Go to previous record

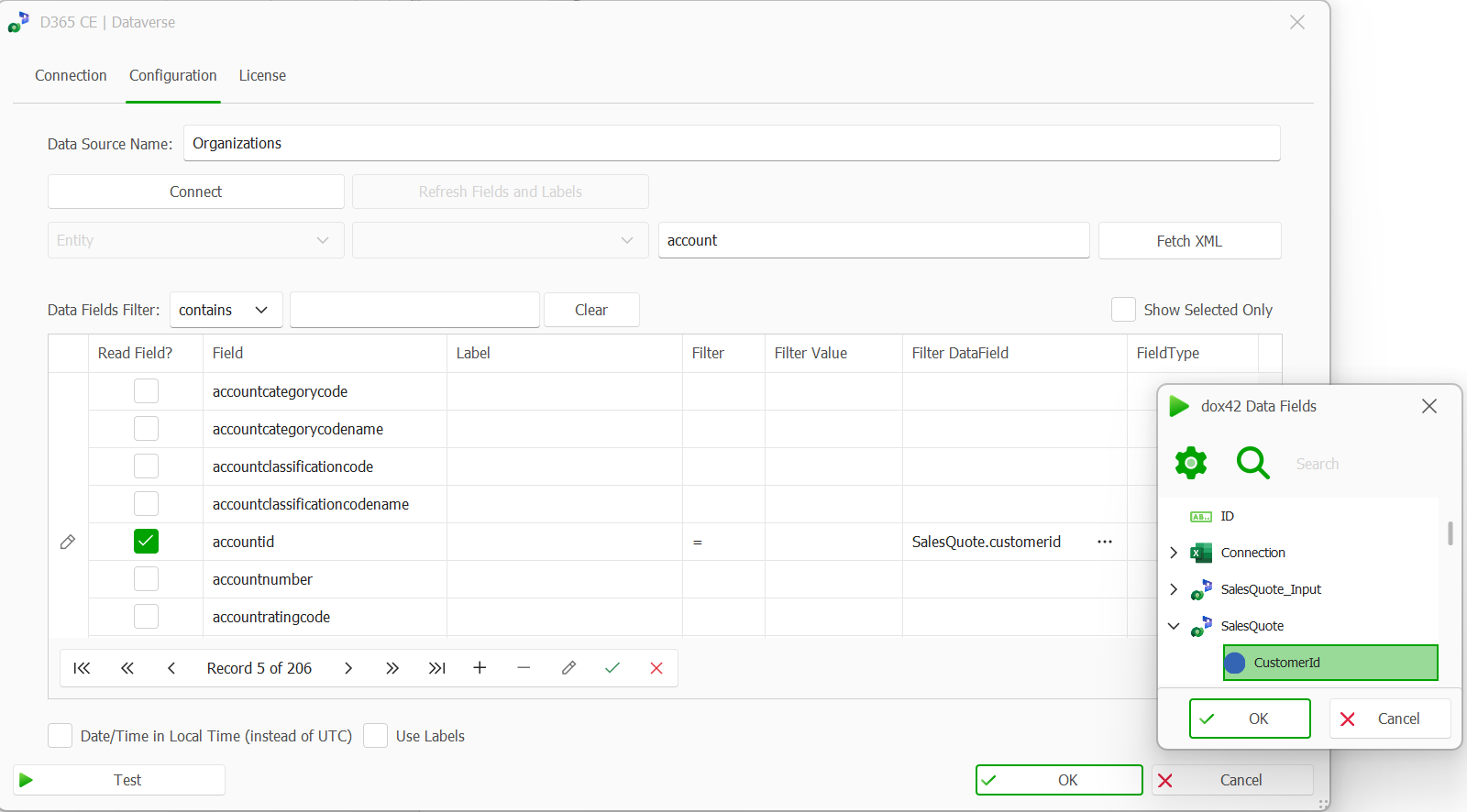pos(171,668)
